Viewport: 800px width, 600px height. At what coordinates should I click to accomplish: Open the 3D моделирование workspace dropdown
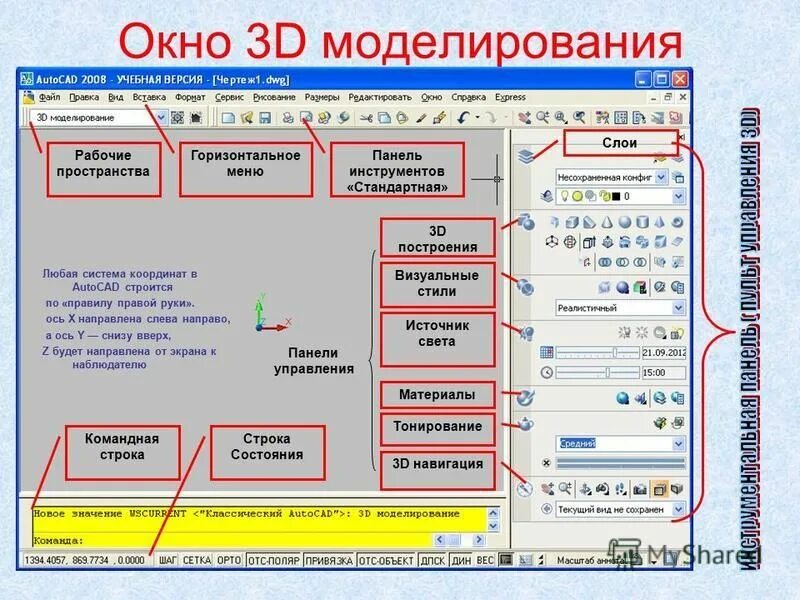coord(161,118)
